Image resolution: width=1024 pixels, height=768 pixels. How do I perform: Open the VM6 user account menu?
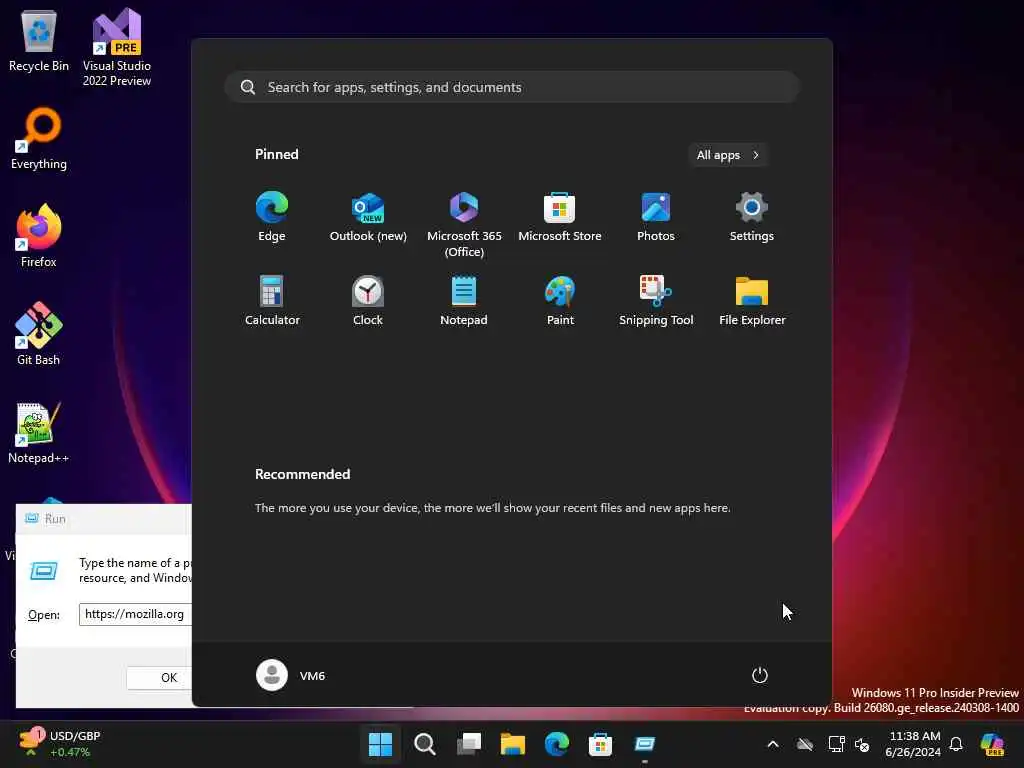(x=291, y=675)
